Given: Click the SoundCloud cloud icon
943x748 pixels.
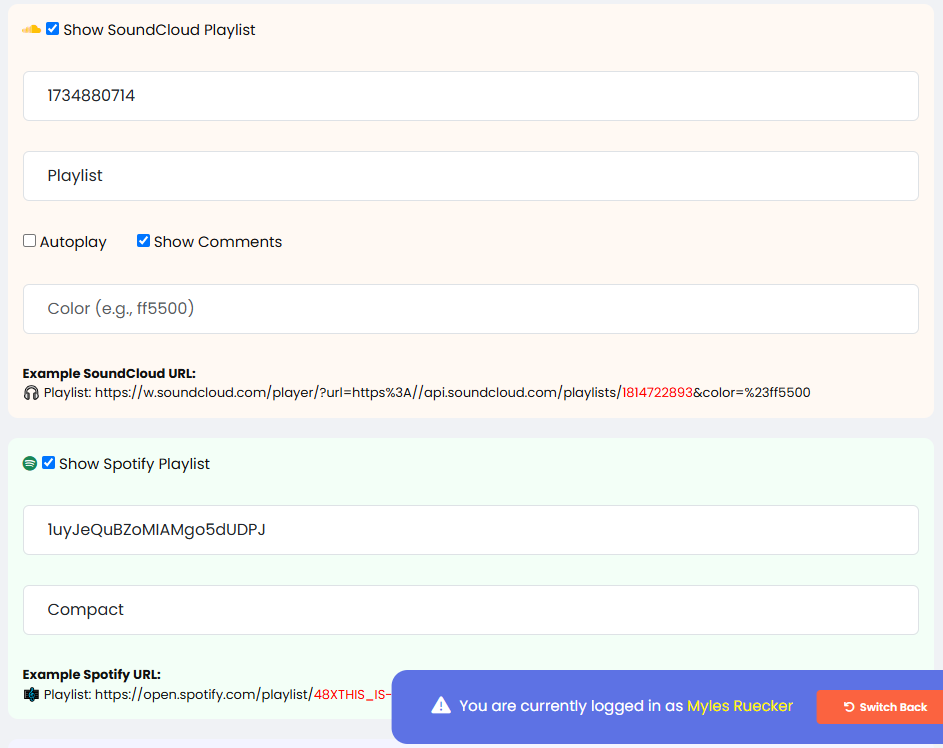Looking at the screenshot, I should 31,30.
